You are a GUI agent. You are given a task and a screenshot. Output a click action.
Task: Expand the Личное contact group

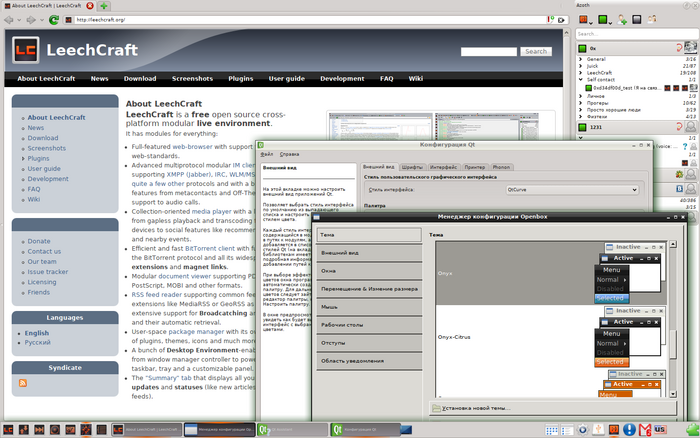click(580, 96)
